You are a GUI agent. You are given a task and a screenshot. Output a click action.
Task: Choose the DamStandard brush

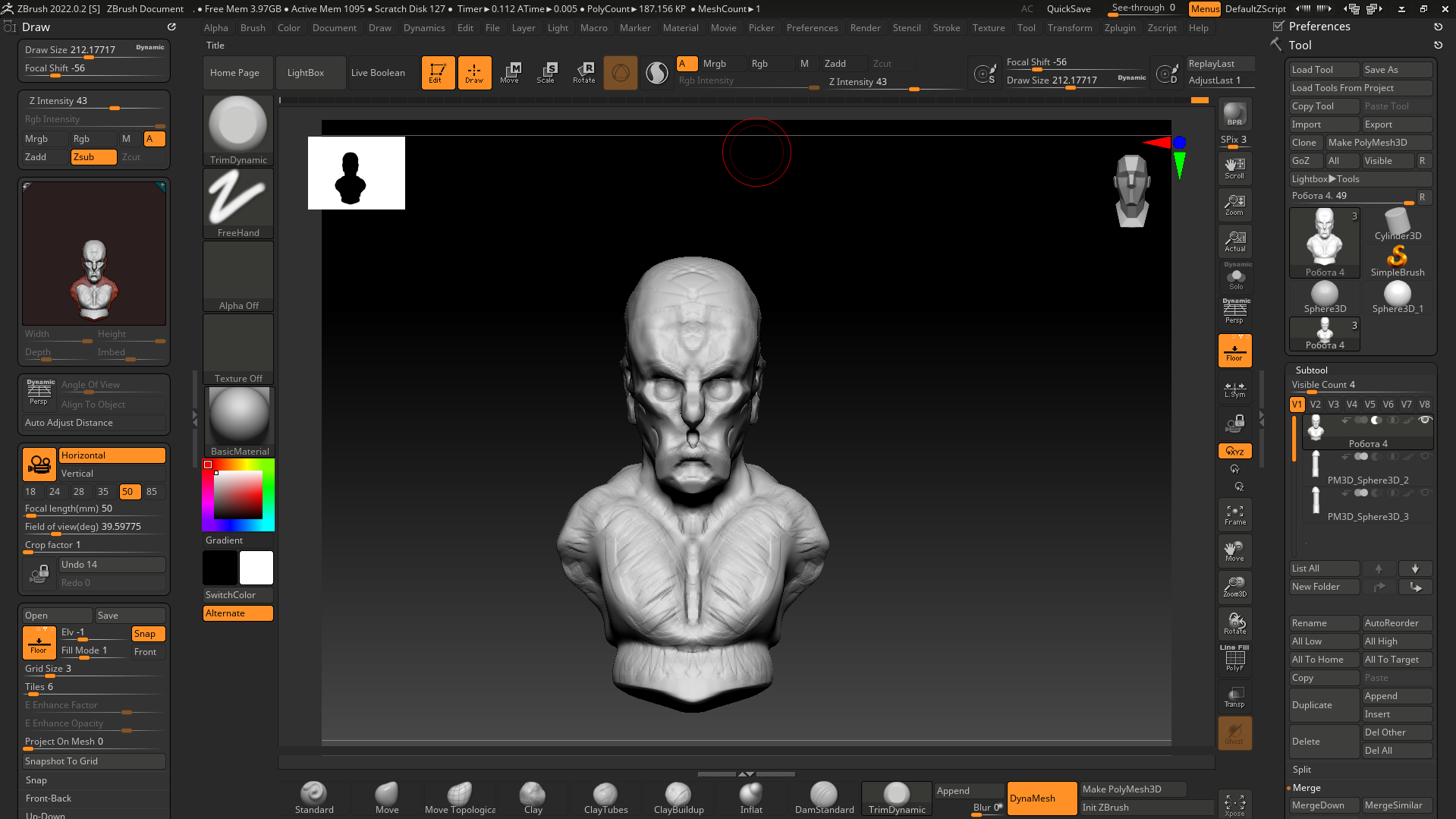pyautogui.click(x=824, y=799)
